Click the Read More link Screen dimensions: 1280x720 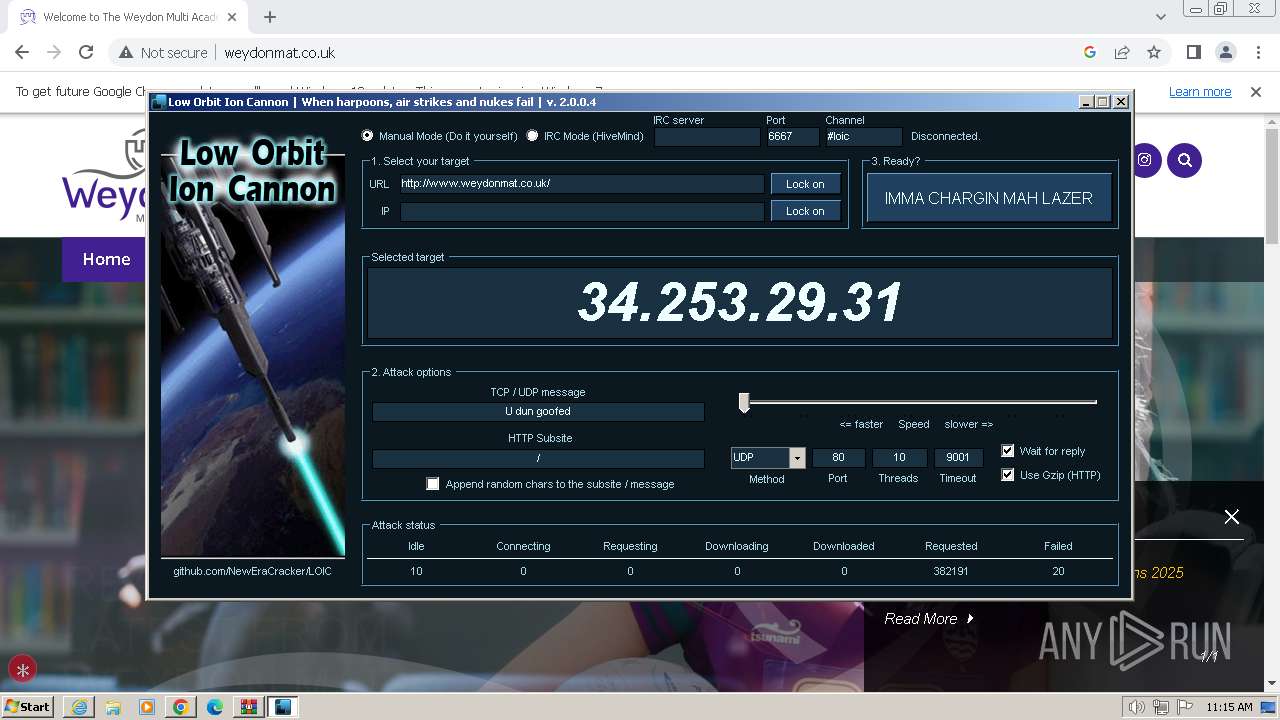[x=929, y=619]
